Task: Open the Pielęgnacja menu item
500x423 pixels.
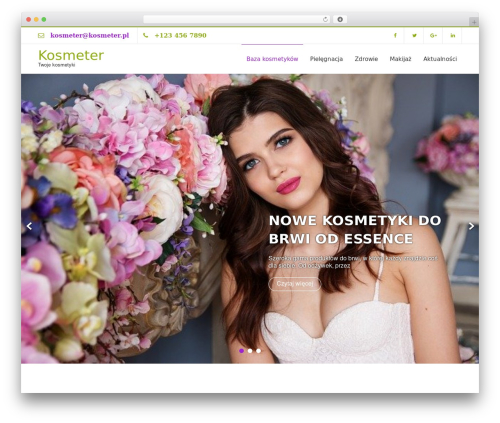Action: [x=326, y=59]
